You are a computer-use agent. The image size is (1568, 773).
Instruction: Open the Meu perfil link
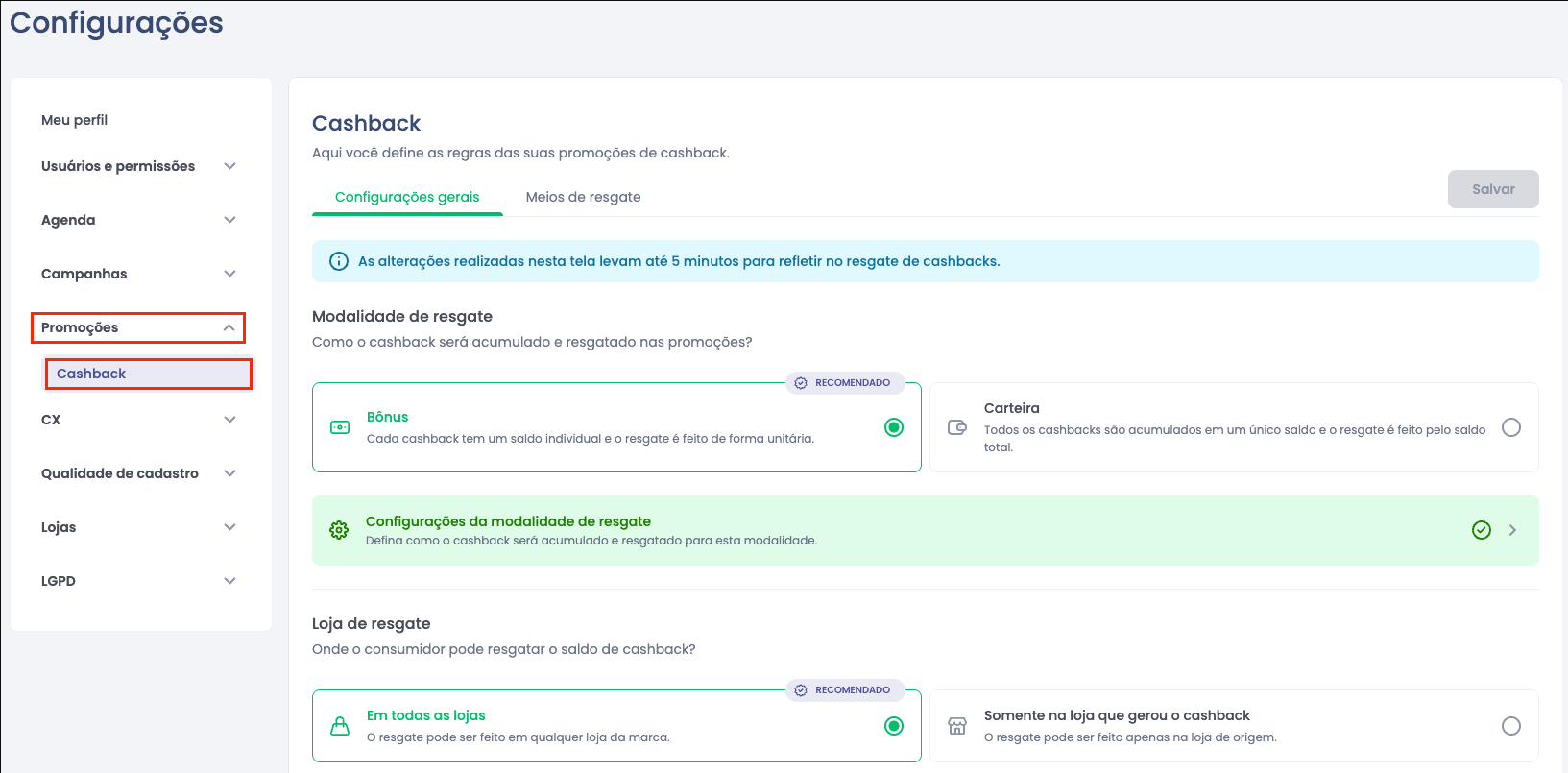pos(75,120)
